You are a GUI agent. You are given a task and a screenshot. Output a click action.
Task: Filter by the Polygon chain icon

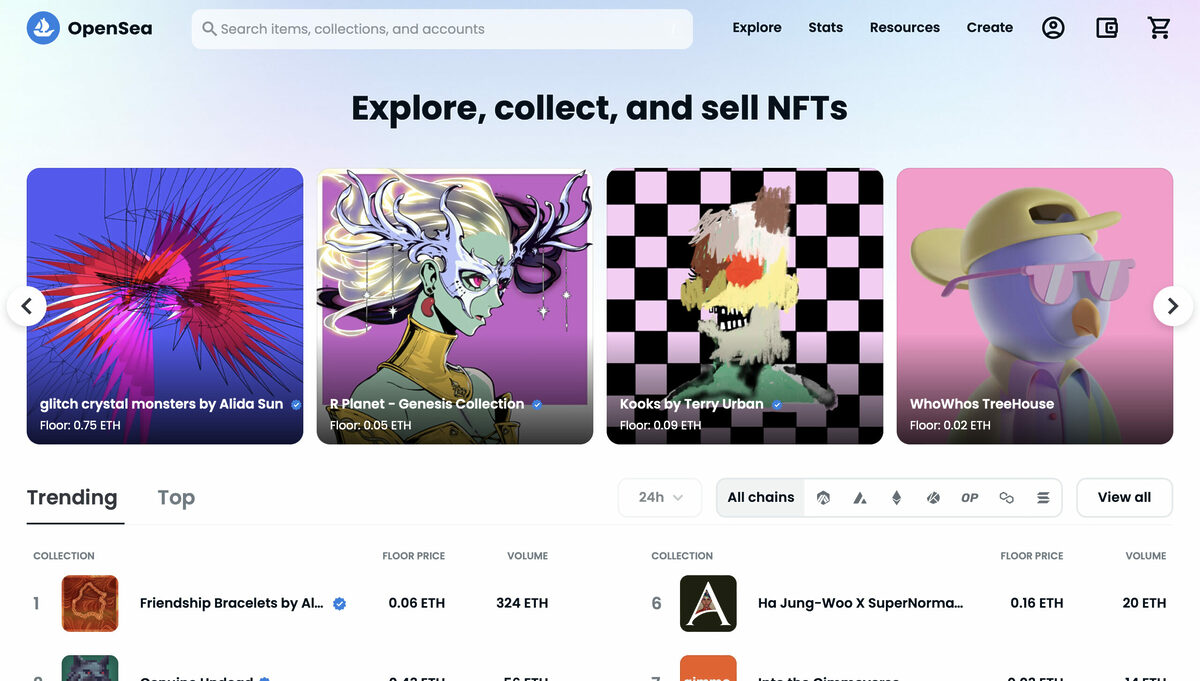[x=1006, y=497]
